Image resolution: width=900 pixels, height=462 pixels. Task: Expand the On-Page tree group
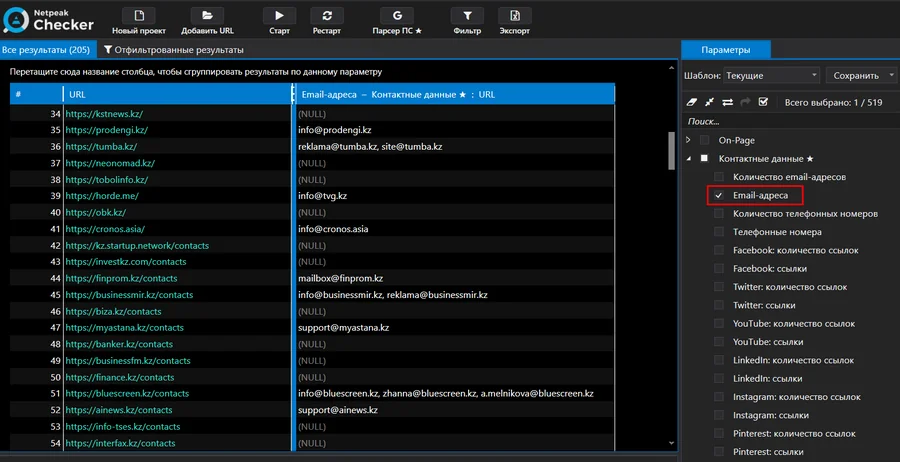689,140
